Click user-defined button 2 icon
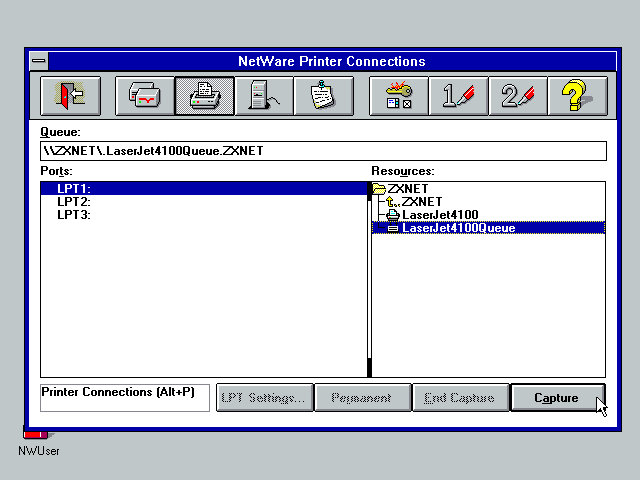Viewport: 640px width, 480px height. [518, 96]
